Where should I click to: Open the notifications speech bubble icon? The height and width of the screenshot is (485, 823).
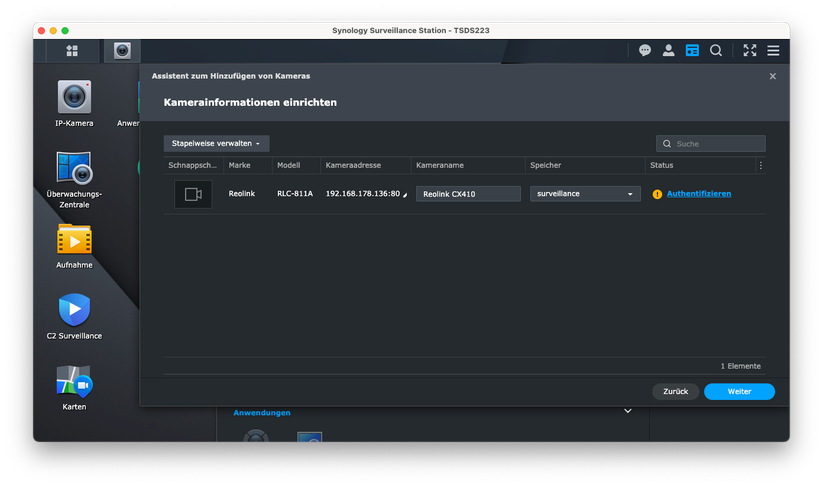coord(645,50)
